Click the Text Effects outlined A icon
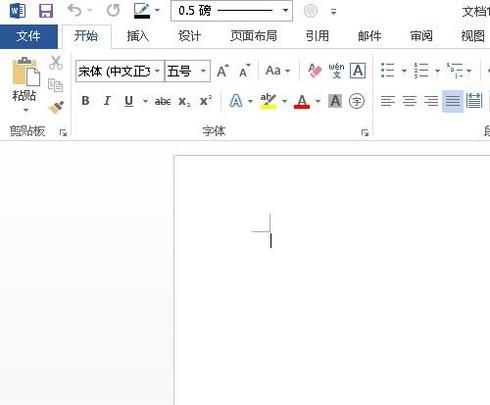Screen dimensions: 490x405 point(236,101)
